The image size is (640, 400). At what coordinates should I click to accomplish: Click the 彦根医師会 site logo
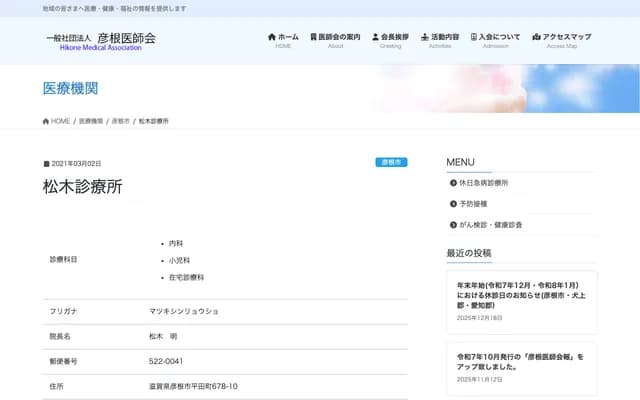(x=100, y=40)
